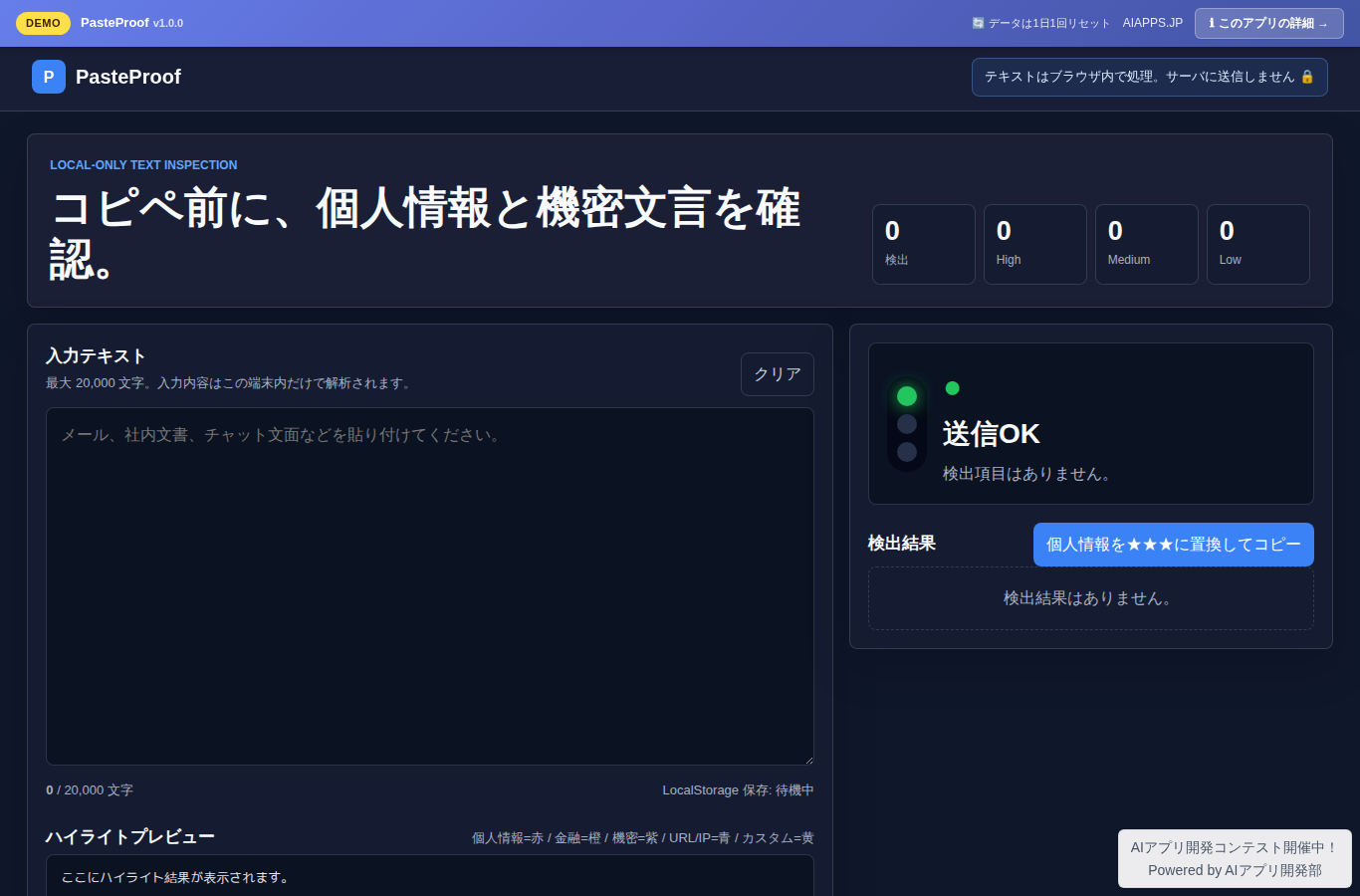Viewport: 1360px width, 896px height.
Task: Click the Medium count card
Action: (1147, 244)
